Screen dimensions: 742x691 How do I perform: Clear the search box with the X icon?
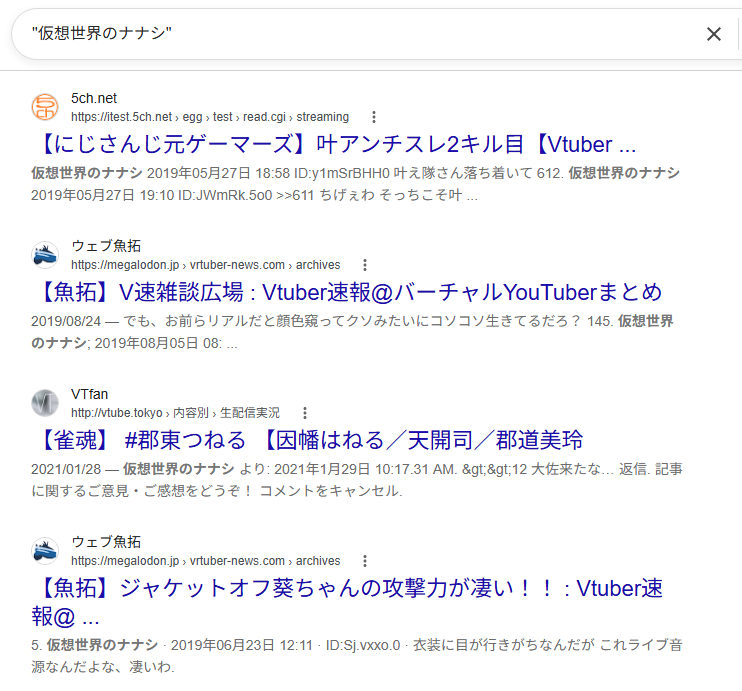point(714,34)
